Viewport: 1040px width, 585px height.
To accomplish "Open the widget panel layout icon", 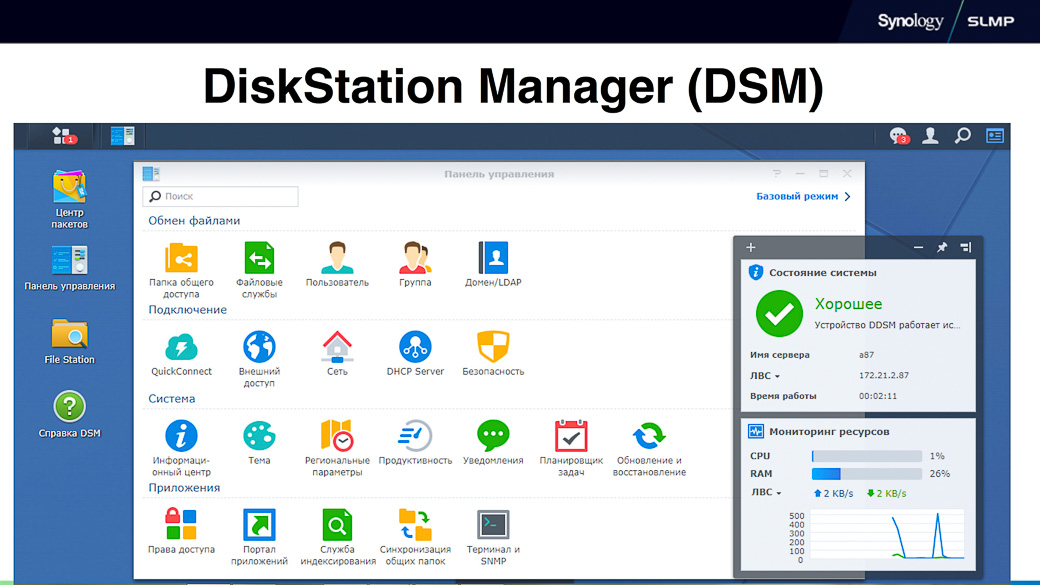I will click(966, 247).
